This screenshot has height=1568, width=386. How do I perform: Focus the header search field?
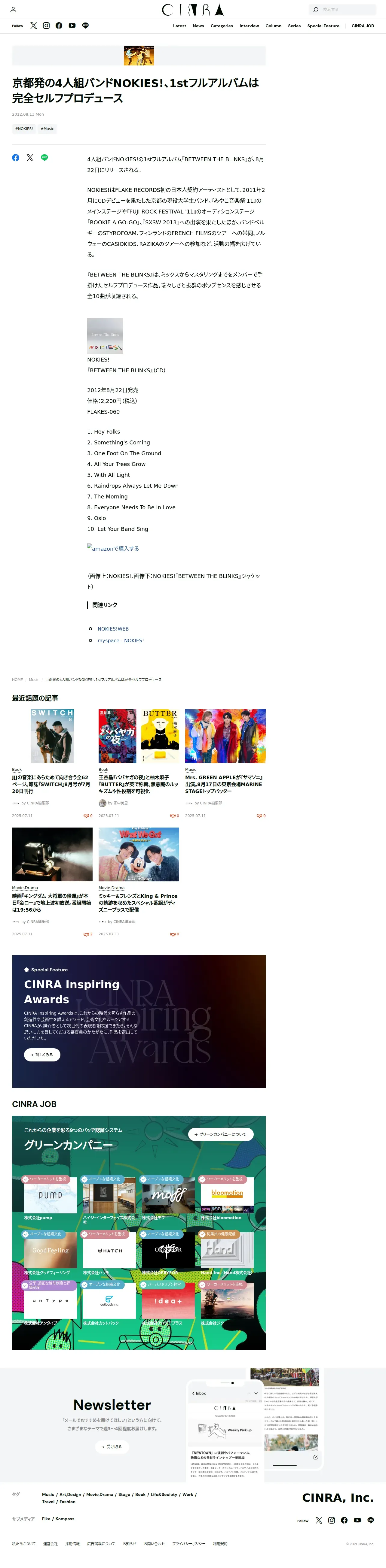point(343,10)
